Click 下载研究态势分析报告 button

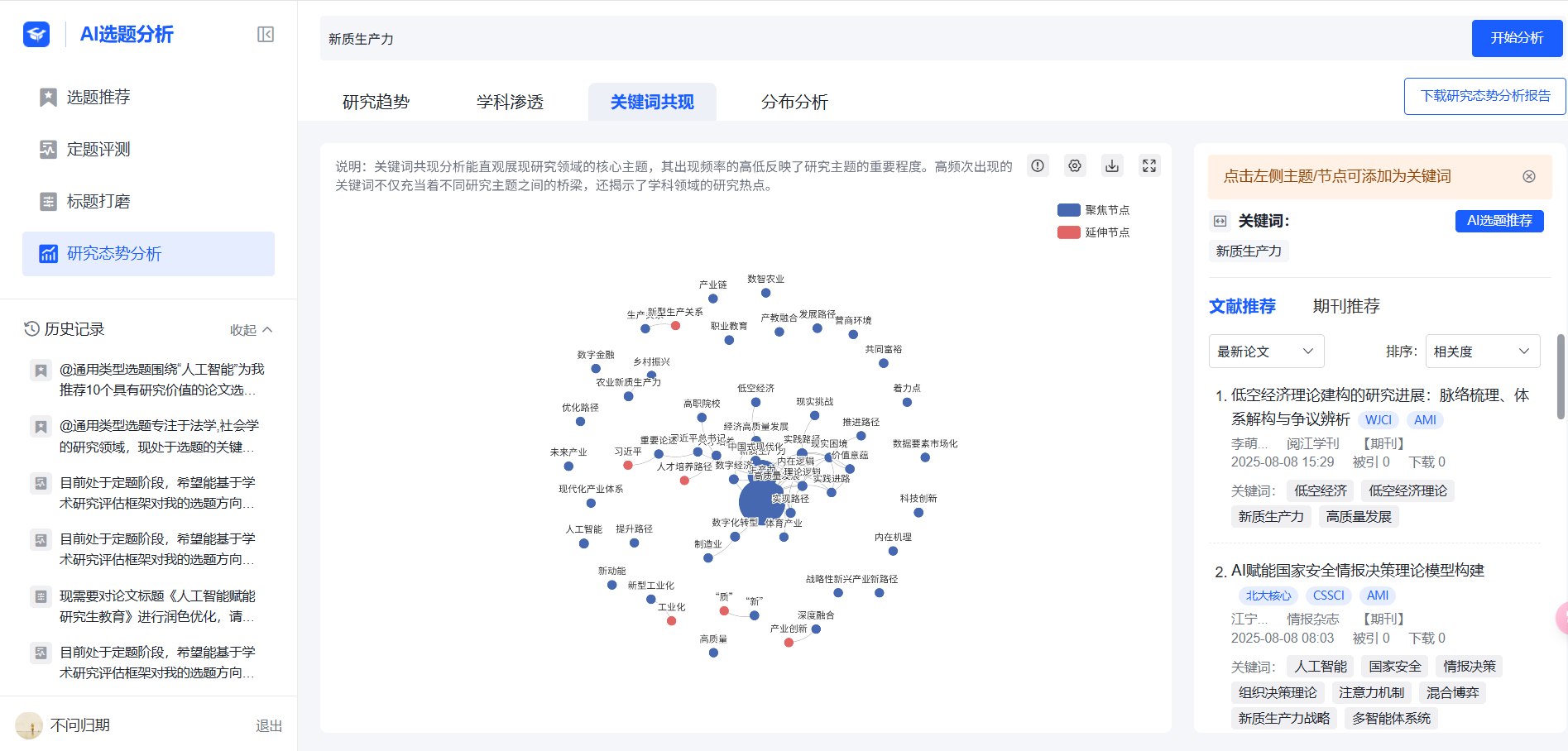click(1485, 96)
